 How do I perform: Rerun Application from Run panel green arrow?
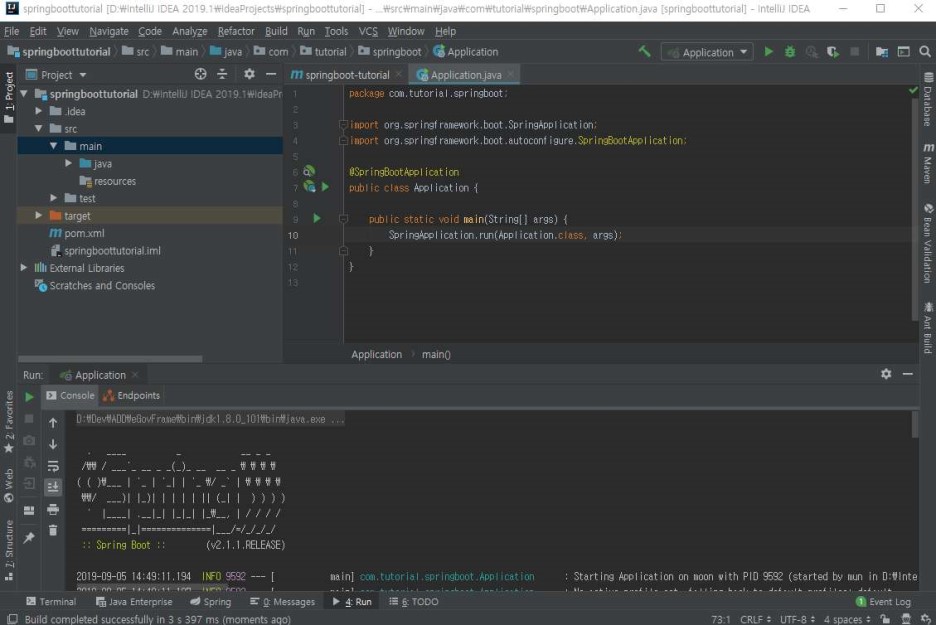29,396
